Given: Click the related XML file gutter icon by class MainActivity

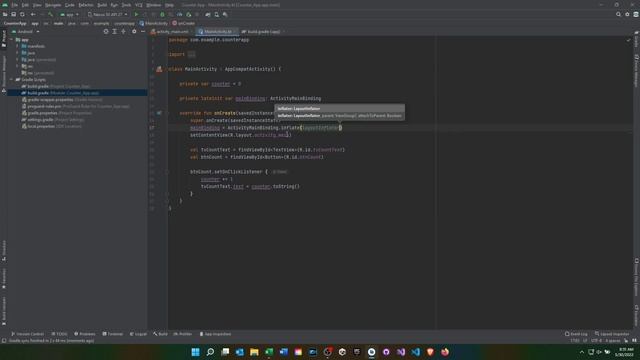Looking at the screenshot, I should [x=159, y=69].
